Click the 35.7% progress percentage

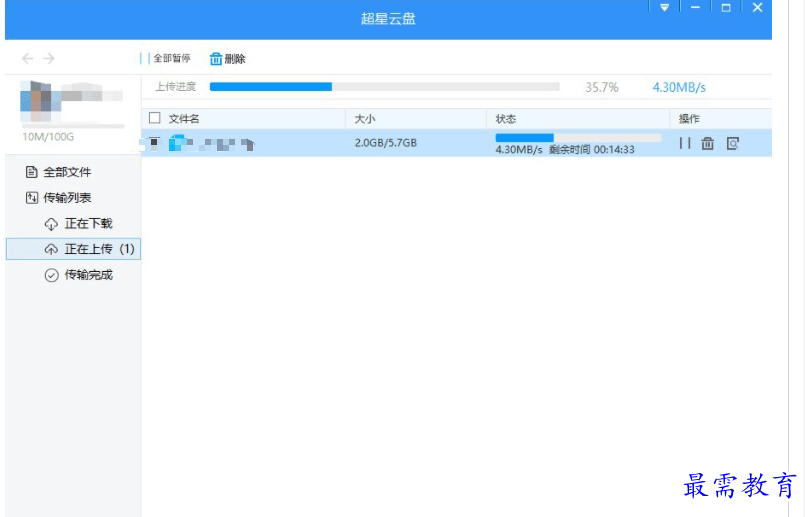click(602, 87)
